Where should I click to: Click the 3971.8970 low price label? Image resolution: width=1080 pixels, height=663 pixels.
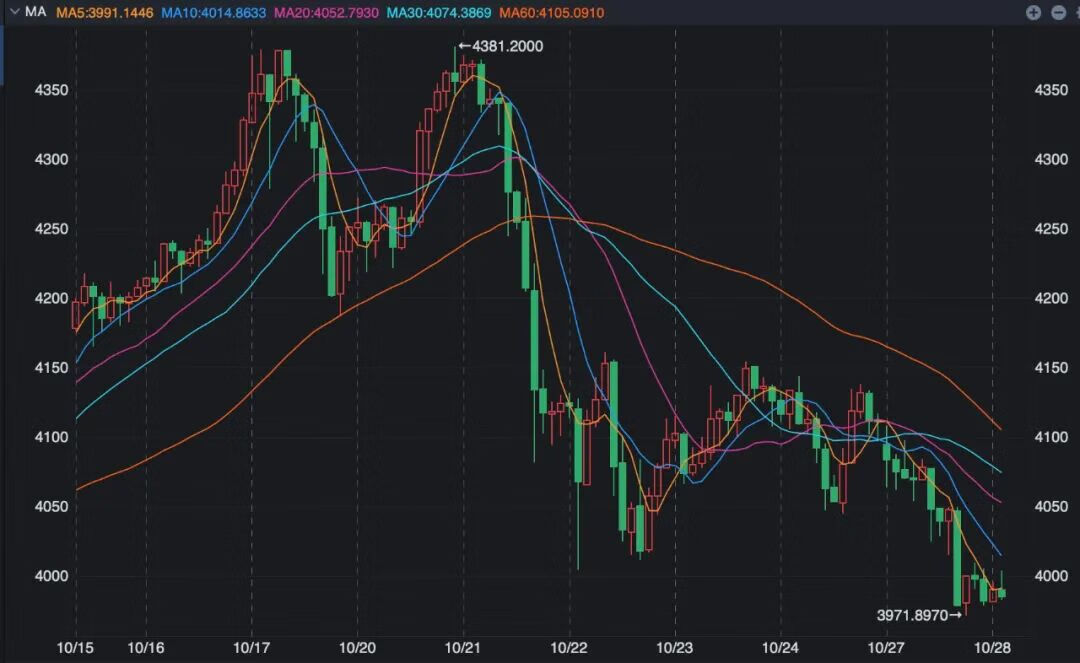pos(912,615)
